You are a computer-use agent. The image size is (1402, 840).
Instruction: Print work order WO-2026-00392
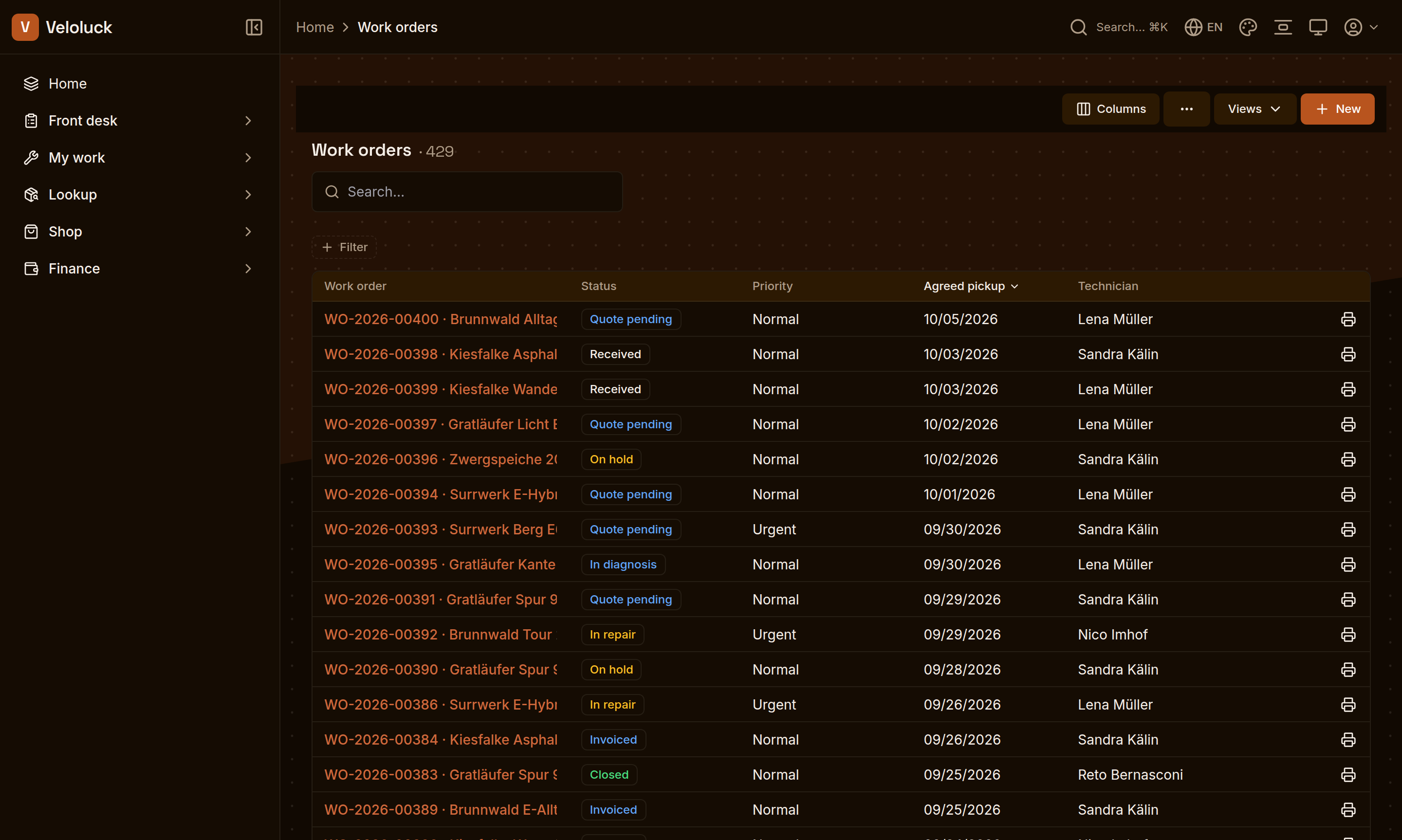(1347, 635)
